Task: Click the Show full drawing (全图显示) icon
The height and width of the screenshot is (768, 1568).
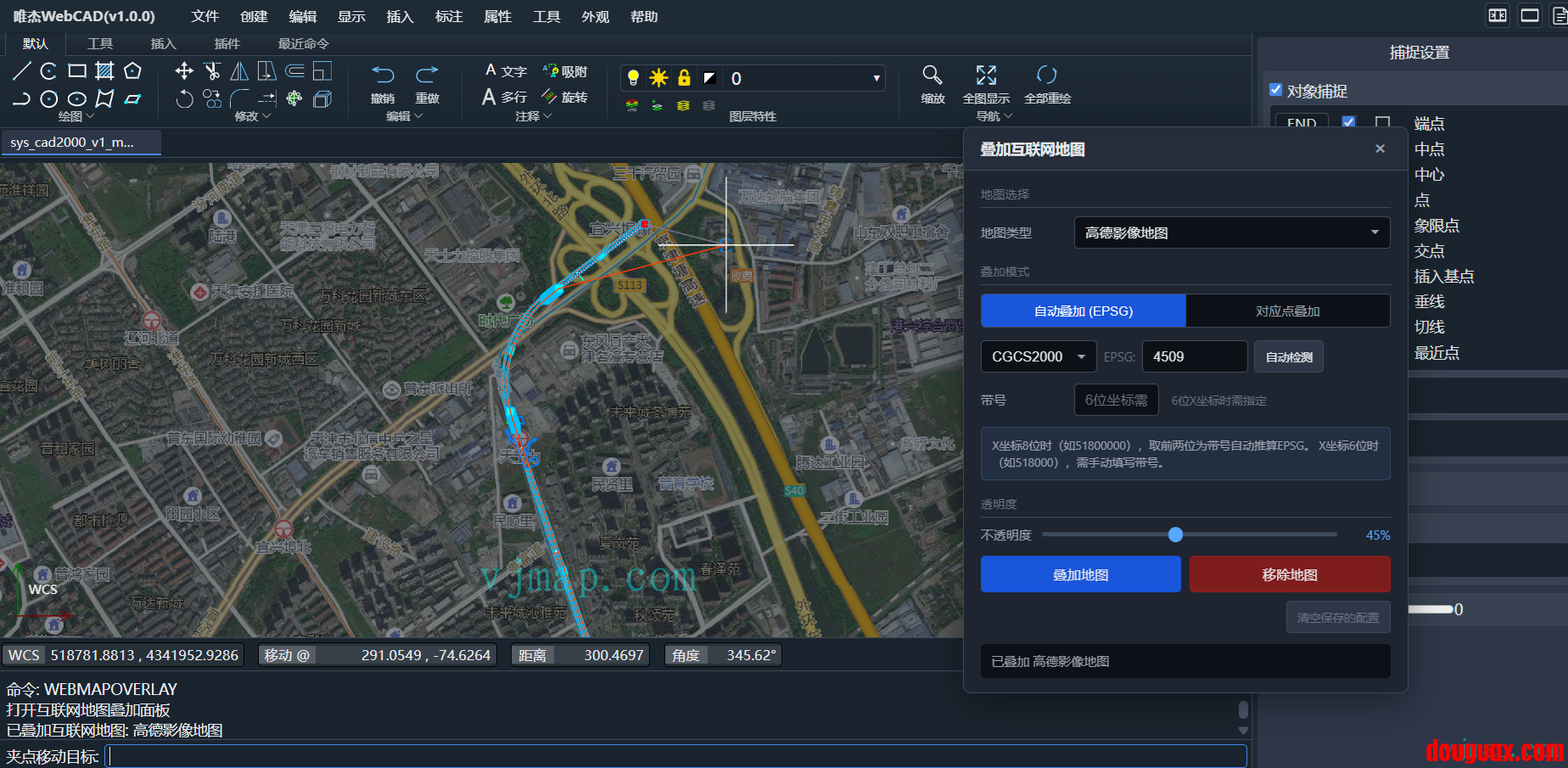Action: [986, 76]
